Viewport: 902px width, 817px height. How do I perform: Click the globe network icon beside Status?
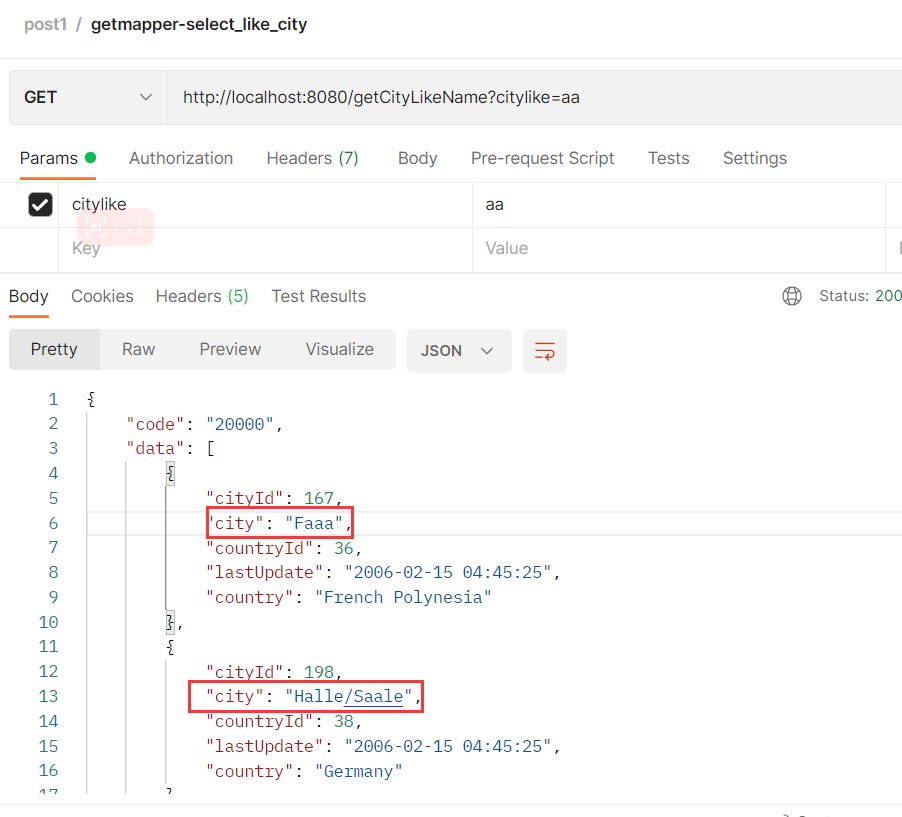point(792,296)
